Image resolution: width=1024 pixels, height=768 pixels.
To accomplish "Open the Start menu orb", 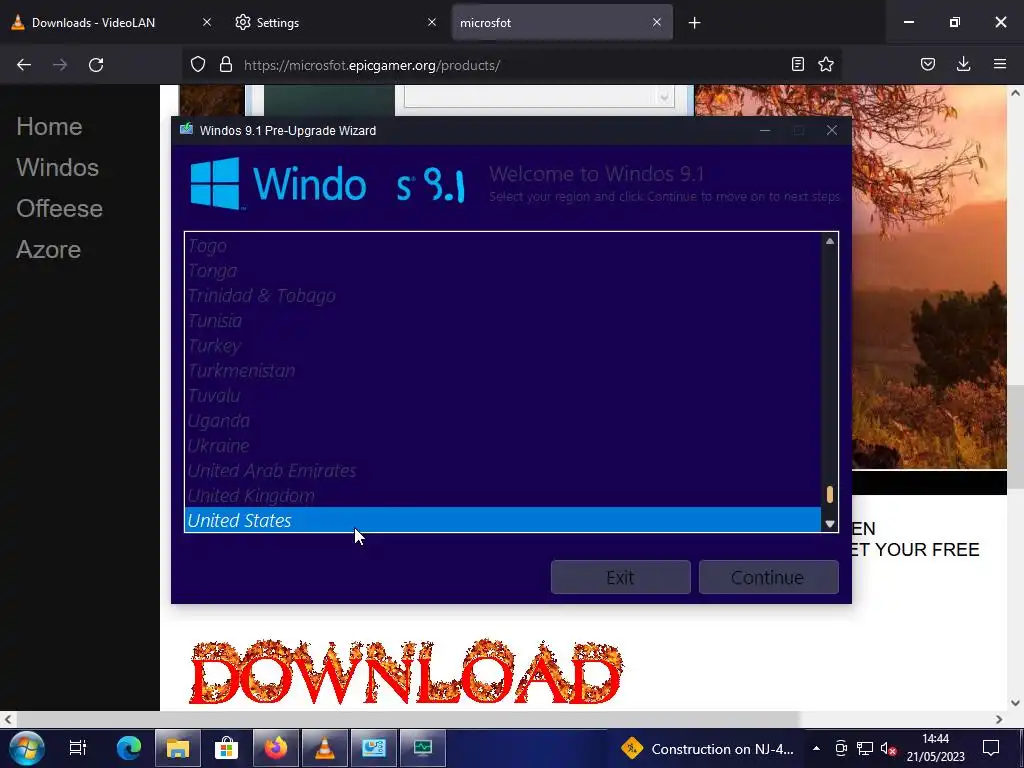I will [27, 748].
